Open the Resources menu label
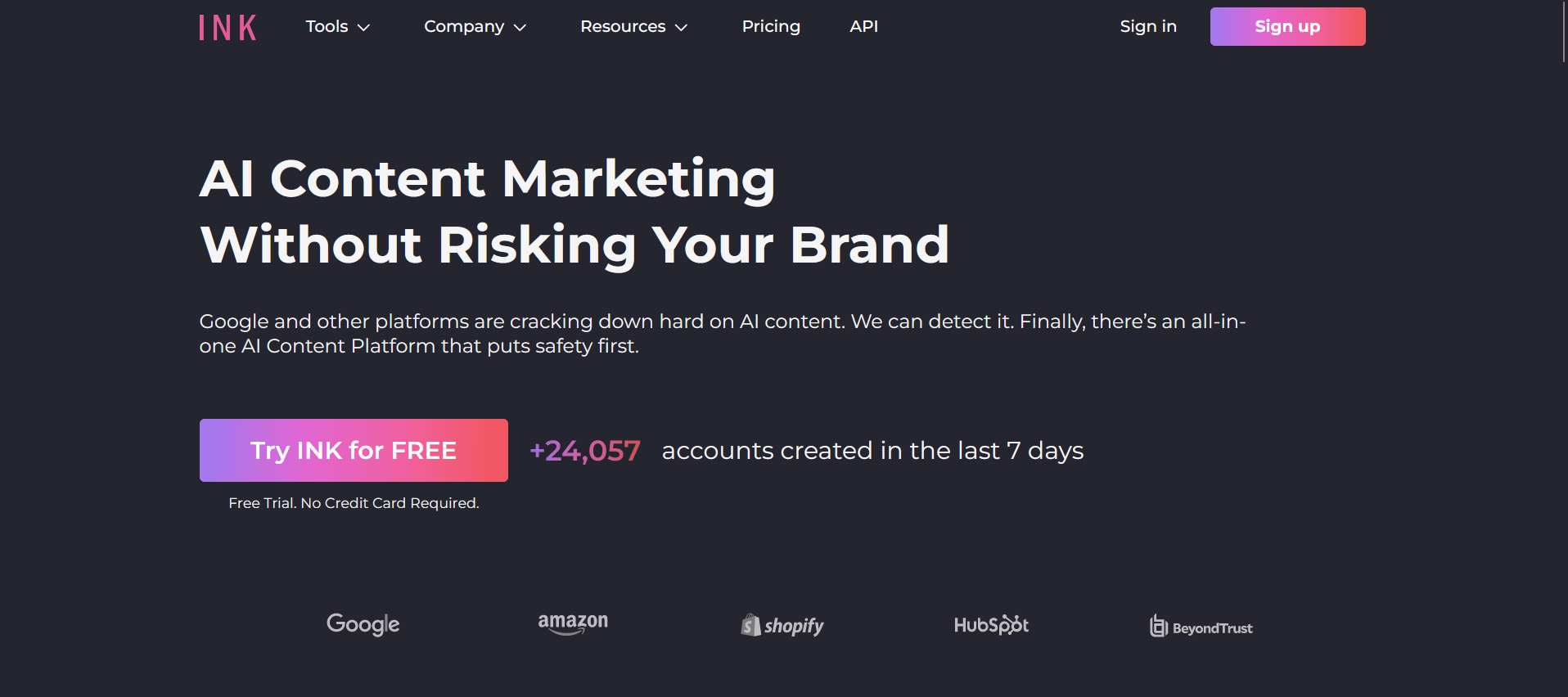1568x697 pixels. coord(623,26)
